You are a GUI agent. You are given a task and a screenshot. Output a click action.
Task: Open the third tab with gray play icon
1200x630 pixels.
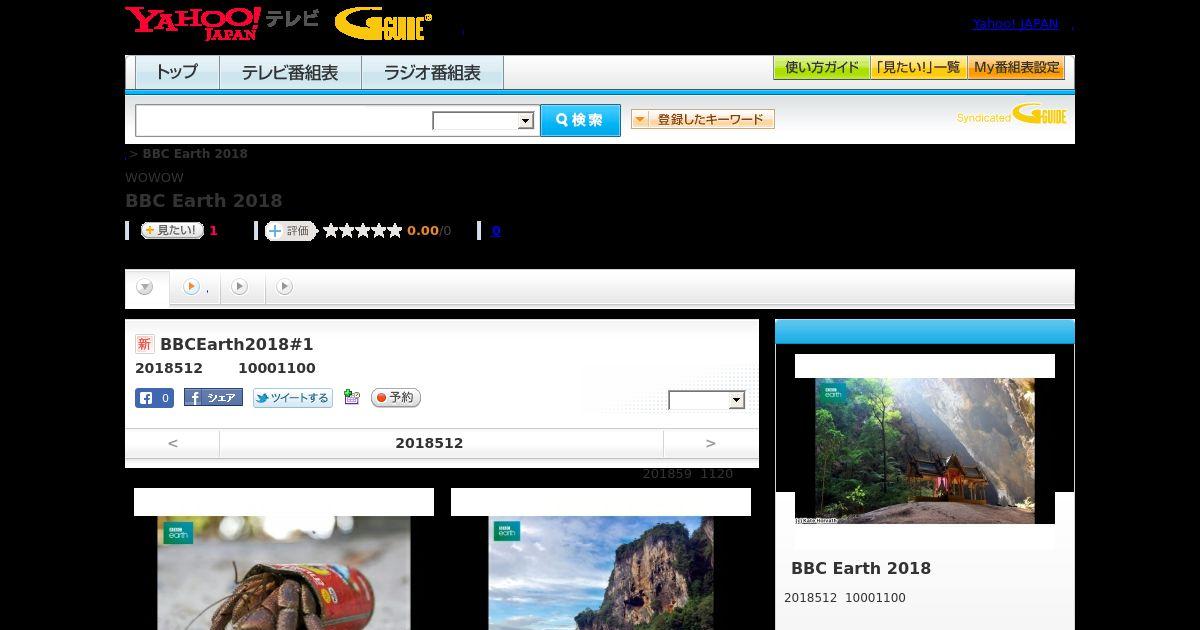pos(240,287)
